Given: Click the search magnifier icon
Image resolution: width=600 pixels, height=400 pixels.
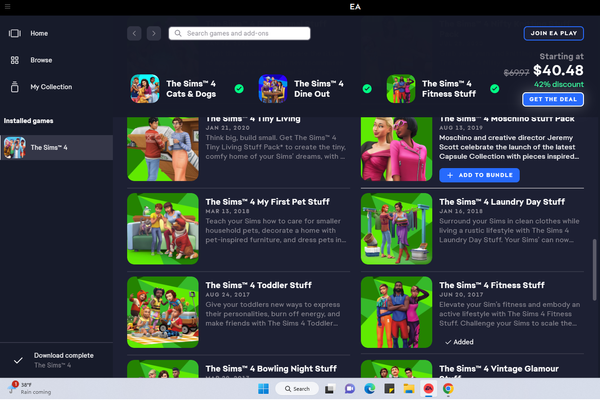Looking at the screenshot, I should point(178,33).
